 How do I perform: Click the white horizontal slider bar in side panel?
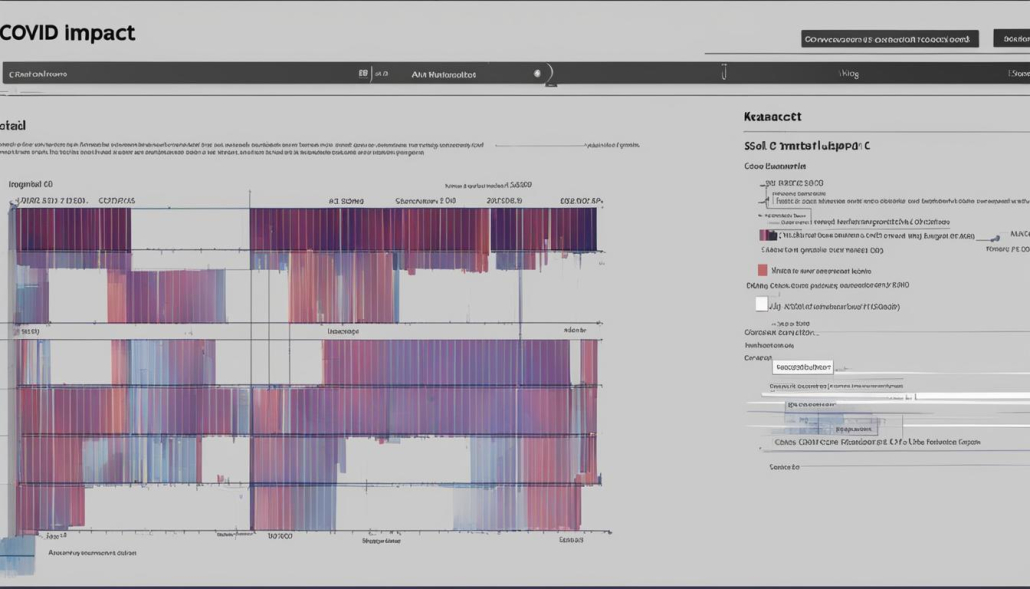pos(895,396)
